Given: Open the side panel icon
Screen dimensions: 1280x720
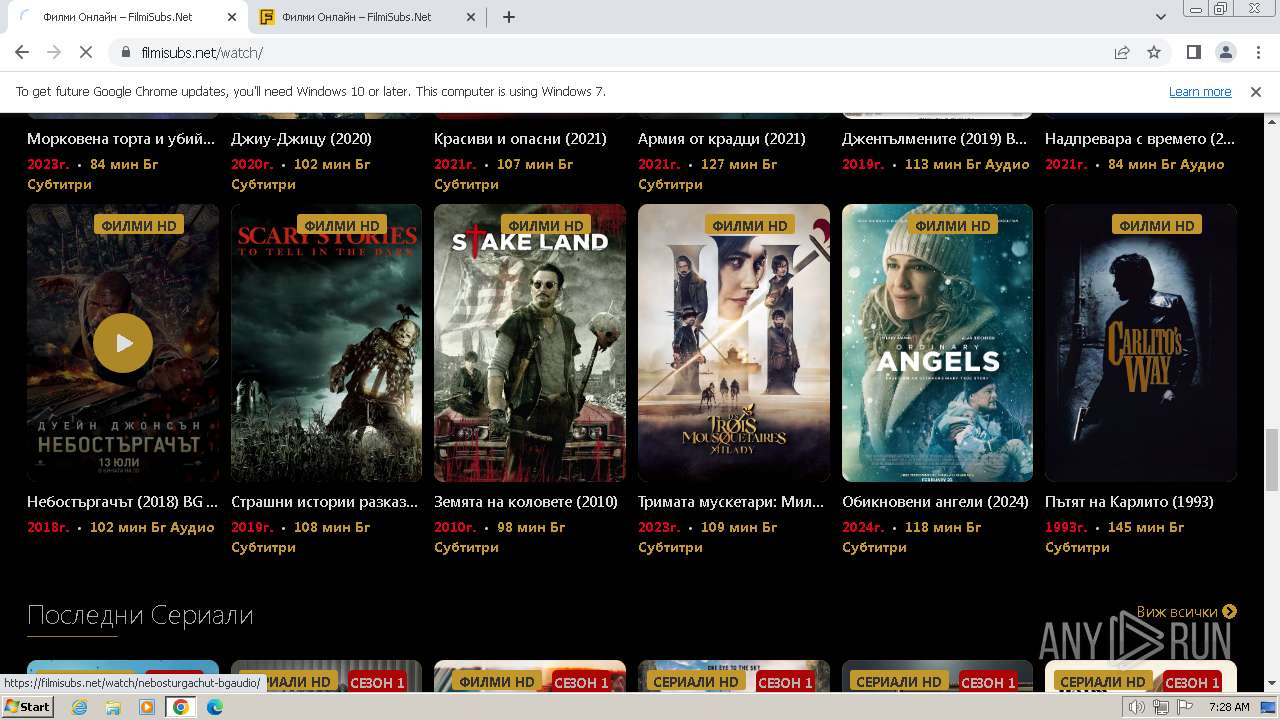Looking at the screenshot, I should tap(1193, 52).
